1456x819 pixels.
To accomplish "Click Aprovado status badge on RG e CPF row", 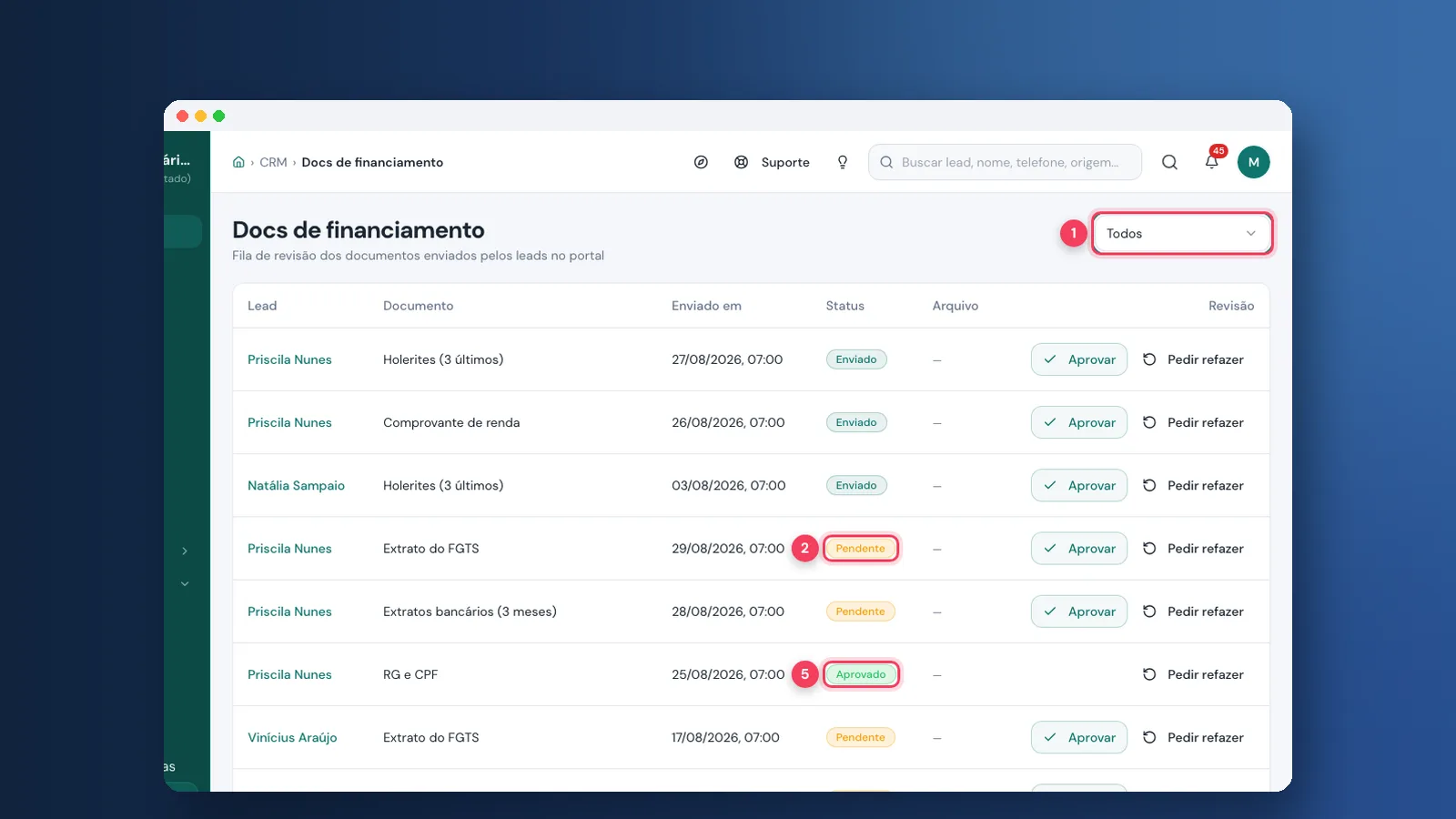I will point(861,674).
